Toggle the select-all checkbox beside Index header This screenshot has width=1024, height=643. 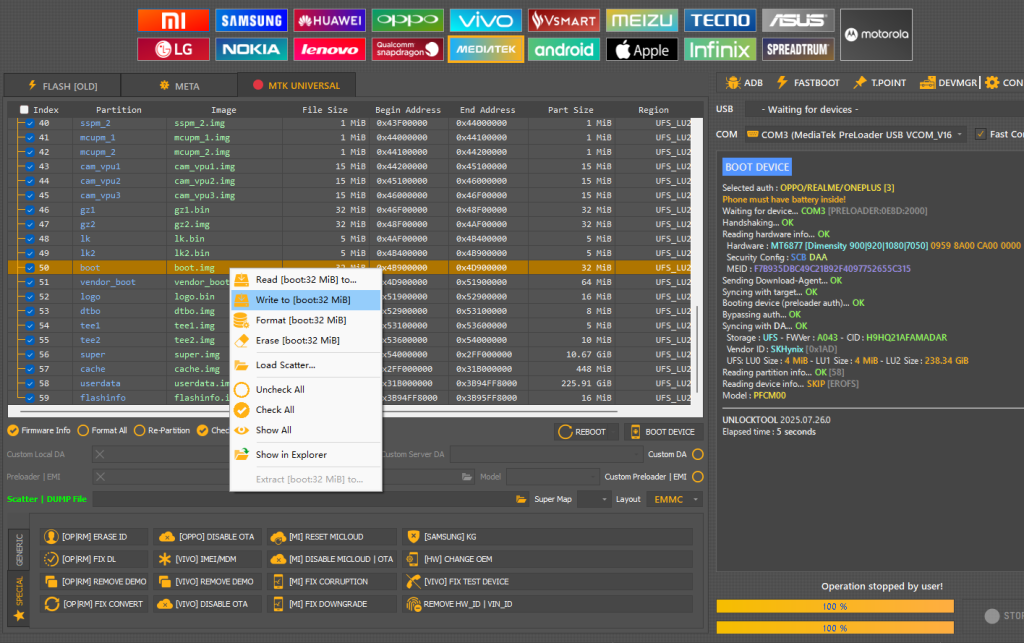(24, 110)
